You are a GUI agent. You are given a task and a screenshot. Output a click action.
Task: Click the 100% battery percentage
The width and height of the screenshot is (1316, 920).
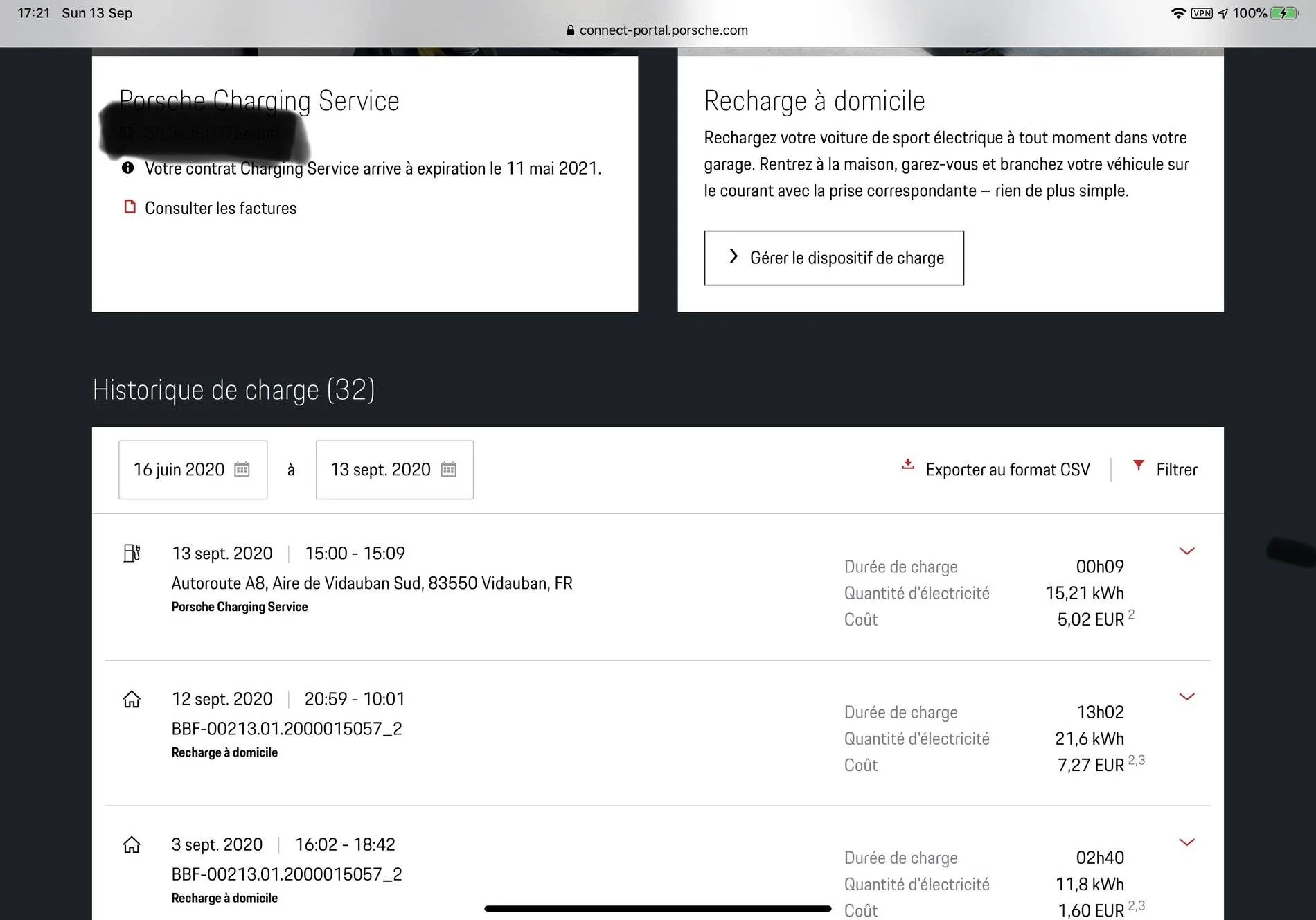[x=1250, y=13]
